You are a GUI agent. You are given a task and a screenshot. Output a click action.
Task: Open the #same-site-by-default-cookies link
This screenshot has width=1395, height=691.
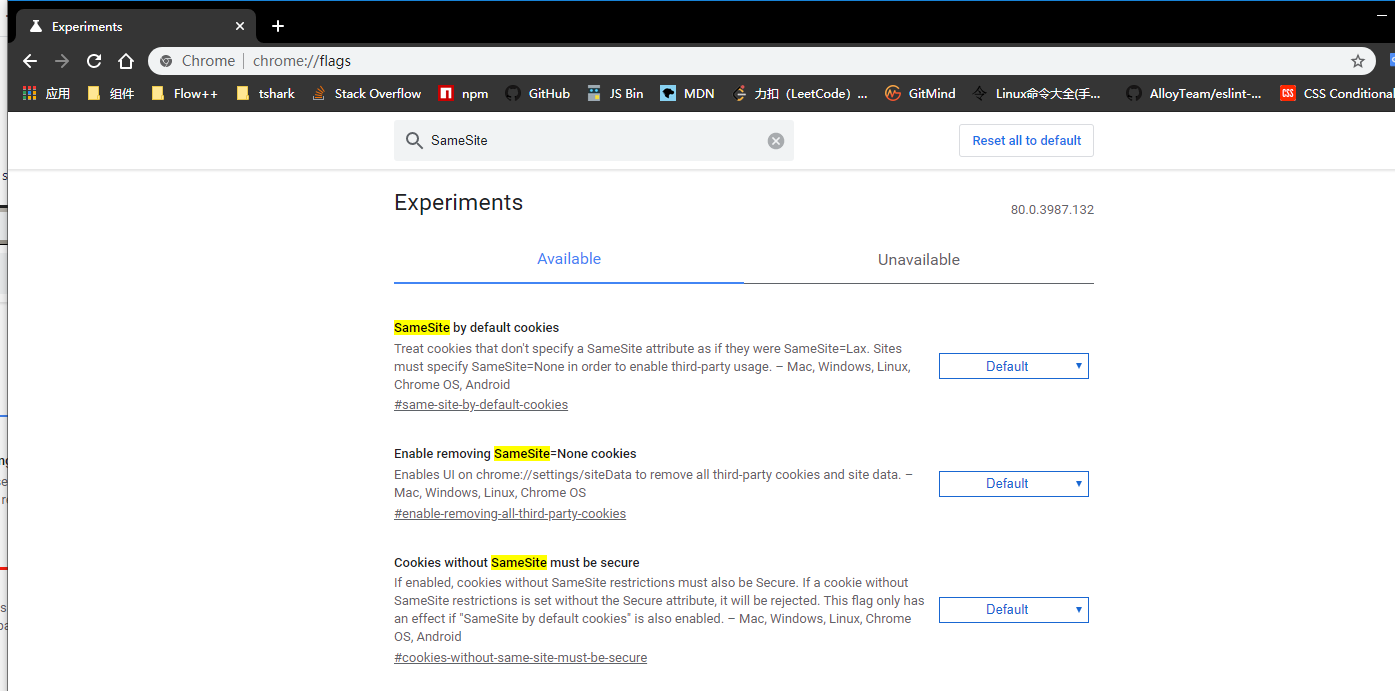[480, 404]
